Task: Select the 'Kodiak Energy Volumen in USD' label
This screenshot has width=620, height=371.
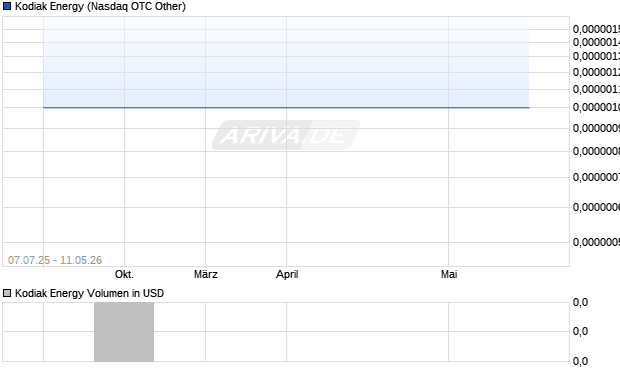Action: click(x=89, y=293)
